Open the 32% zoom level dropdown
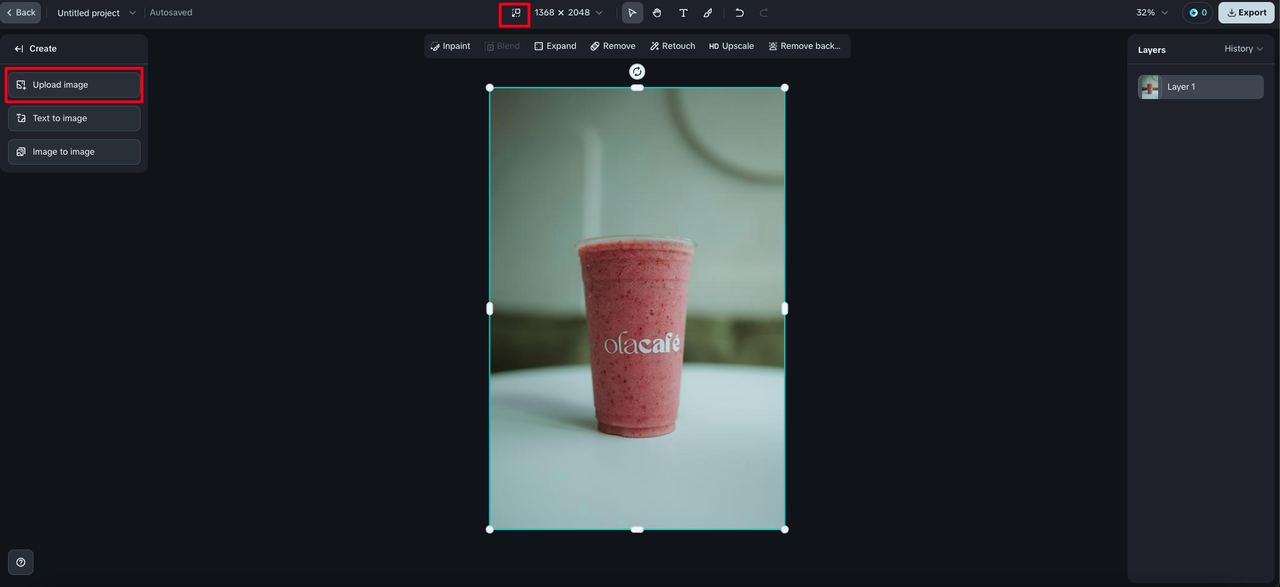The height and width of the screenshot is (587, 1280). pyautogui.click(x=1152, y=13)
